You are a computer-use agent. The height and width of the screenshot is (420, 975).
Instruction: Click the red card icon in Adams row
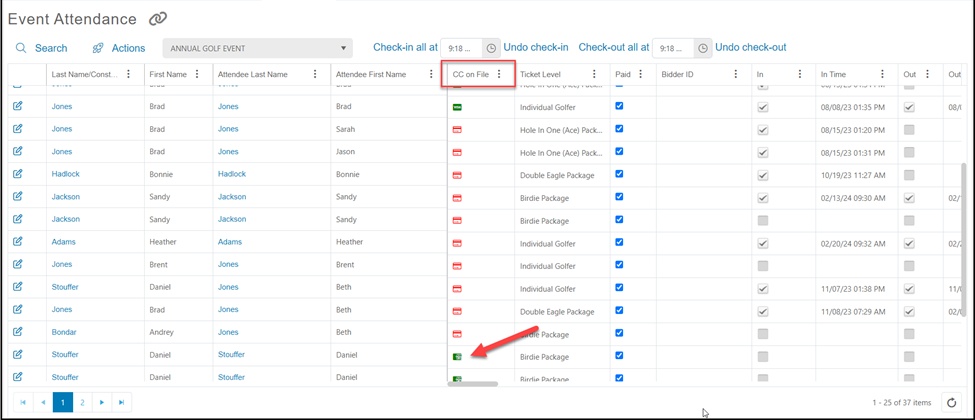click(457, 243)
